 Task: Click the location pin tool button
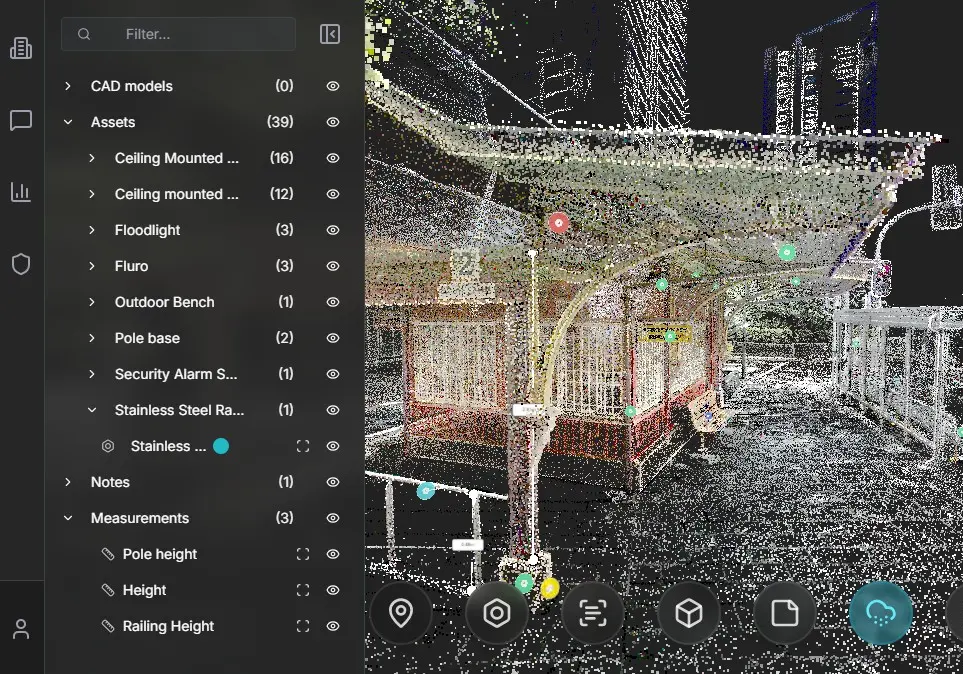pyautogui.click(x=401, y=613)
